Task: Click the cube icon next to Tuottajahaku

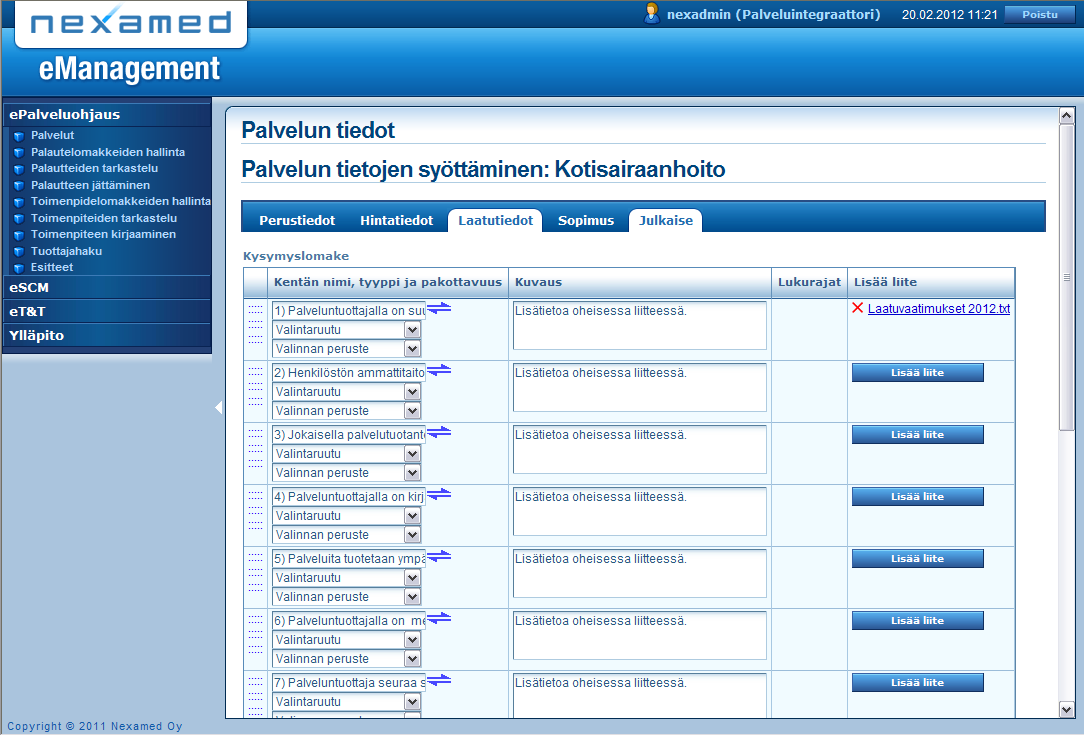Action: click(19, 252)
